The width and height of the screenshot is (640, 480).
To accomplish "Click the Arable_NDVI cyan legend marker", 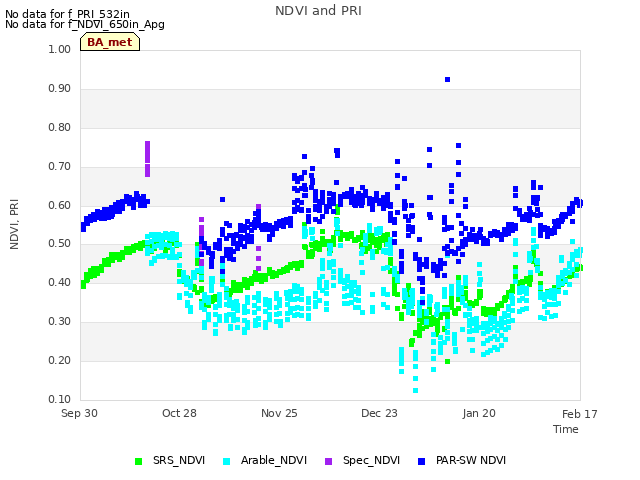I will [227, 461].
